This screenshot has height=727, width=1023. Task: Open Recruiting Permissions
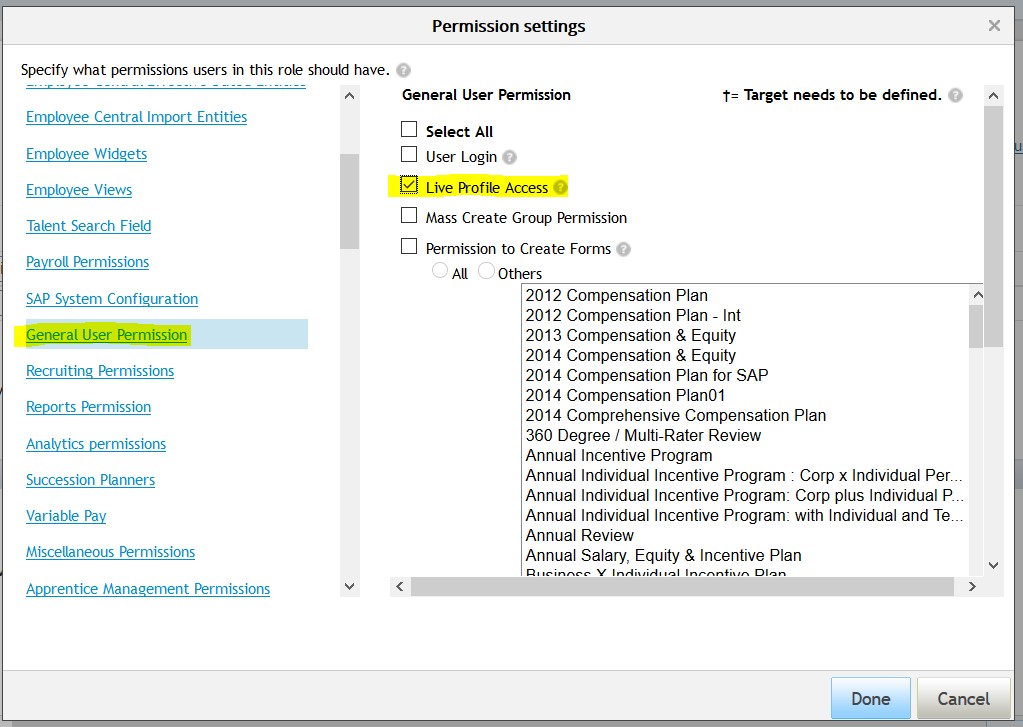(100, 371)
